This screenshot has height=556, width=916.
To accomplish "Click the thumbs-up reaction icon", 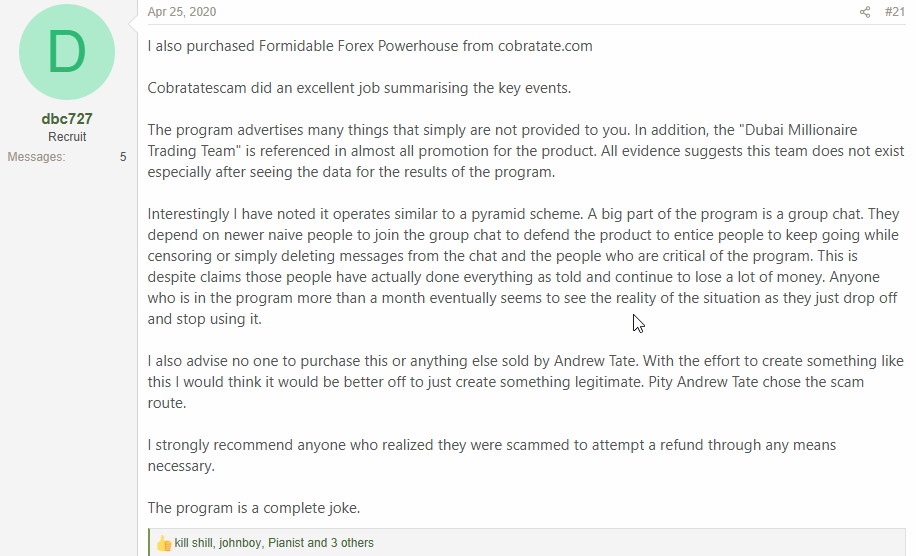I will point(164,543).
